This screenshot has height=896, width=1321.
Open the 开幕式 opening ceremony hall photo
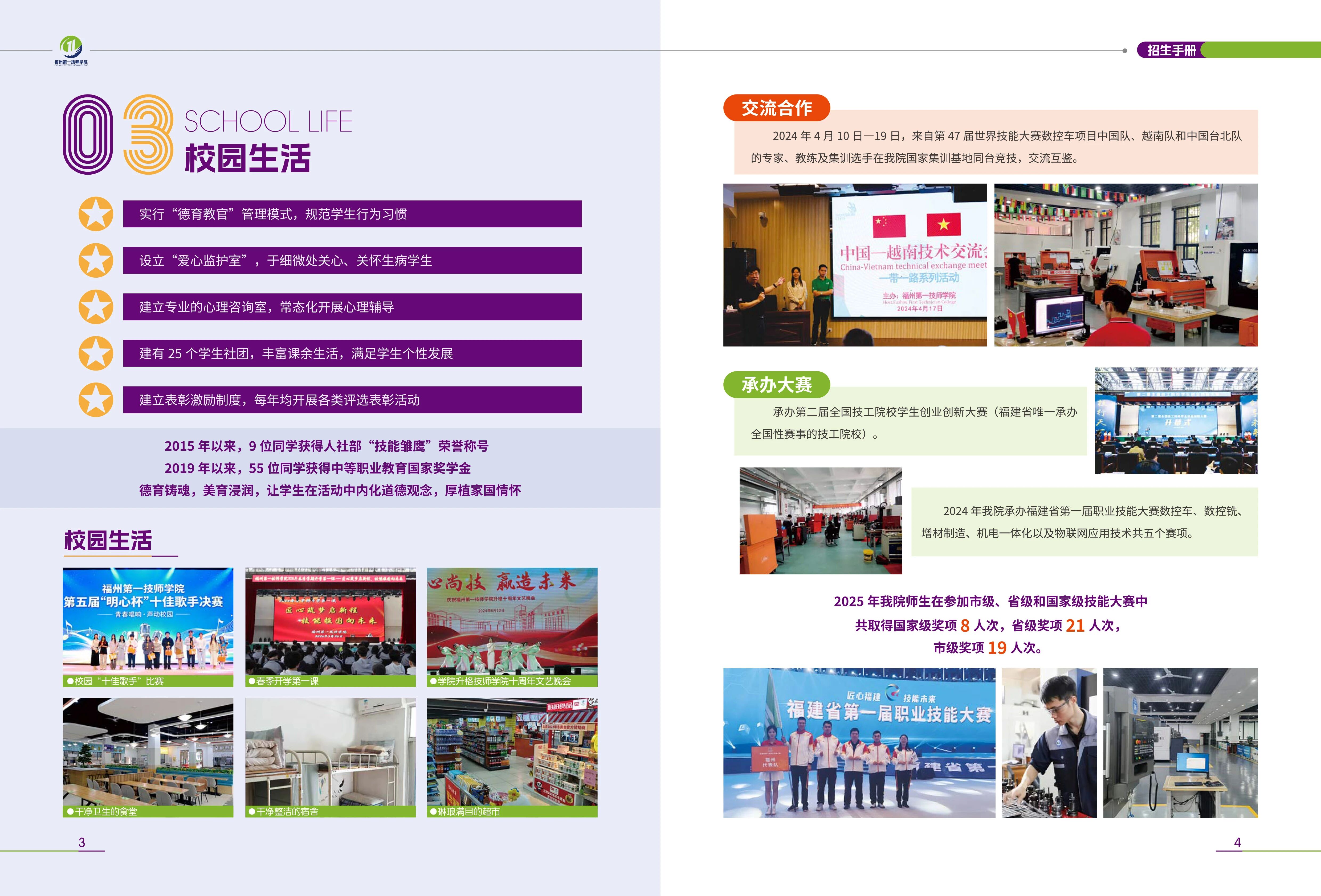tap(1176, 421)
